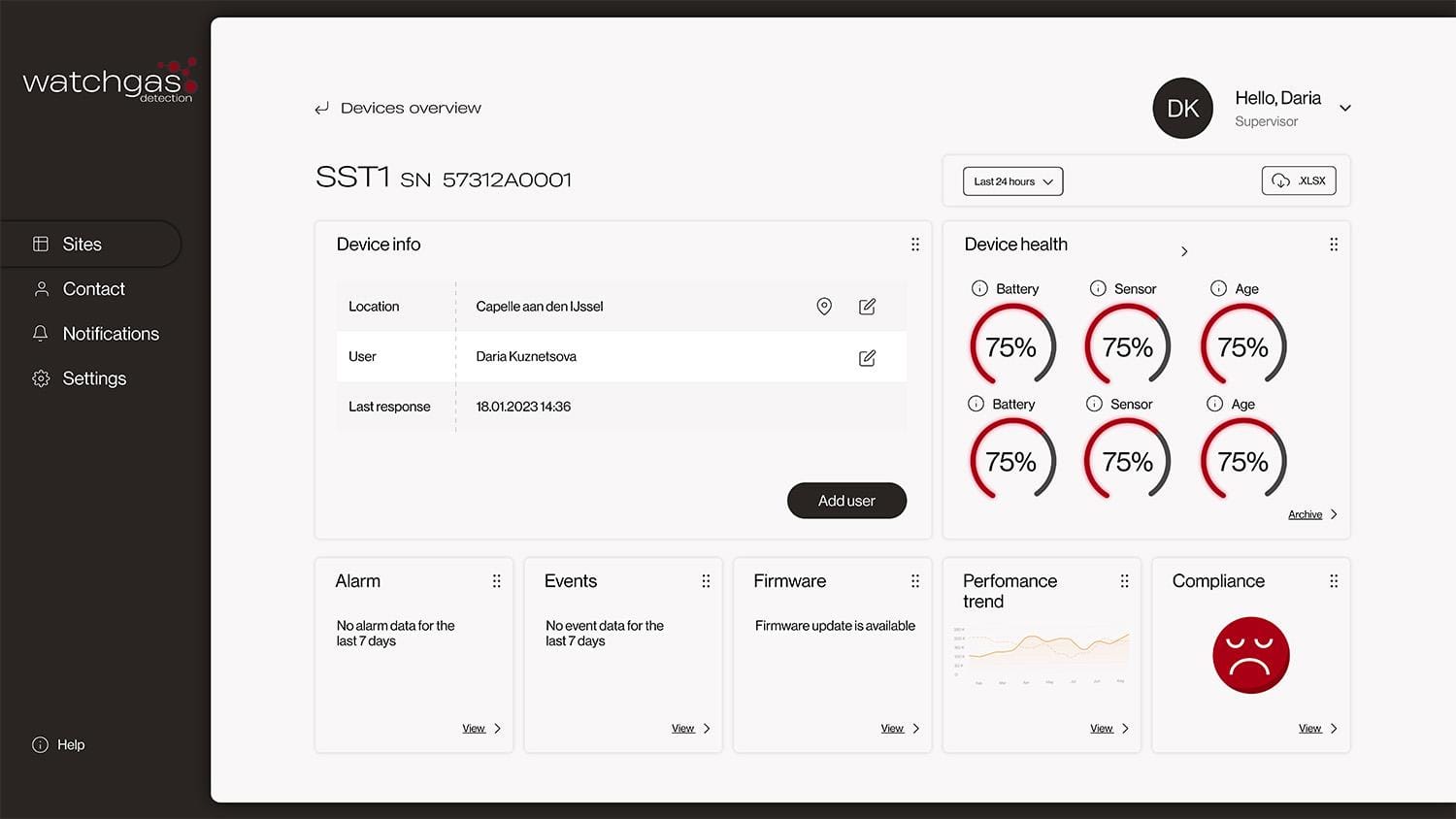Edit the Location row with pencil icon
This screenshot has width=1456, height=819.
tap(867, 307)
